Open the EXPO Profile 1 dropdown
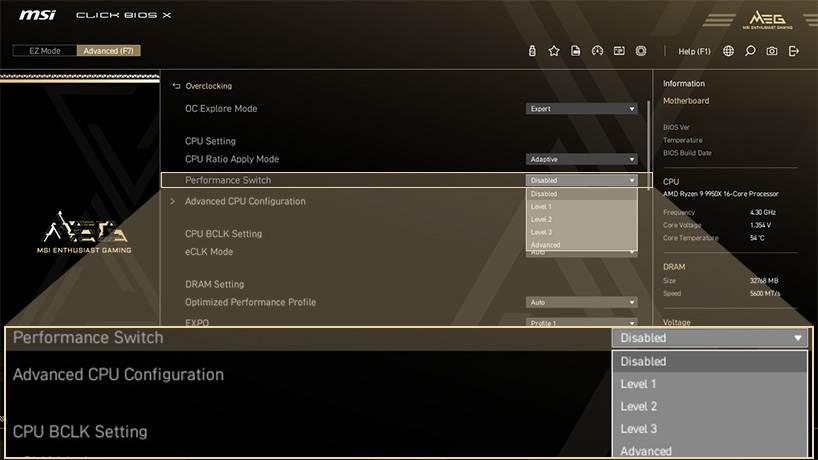Image resolution: width=818 pixels, height=460 pixels. (x=582, y=323)
